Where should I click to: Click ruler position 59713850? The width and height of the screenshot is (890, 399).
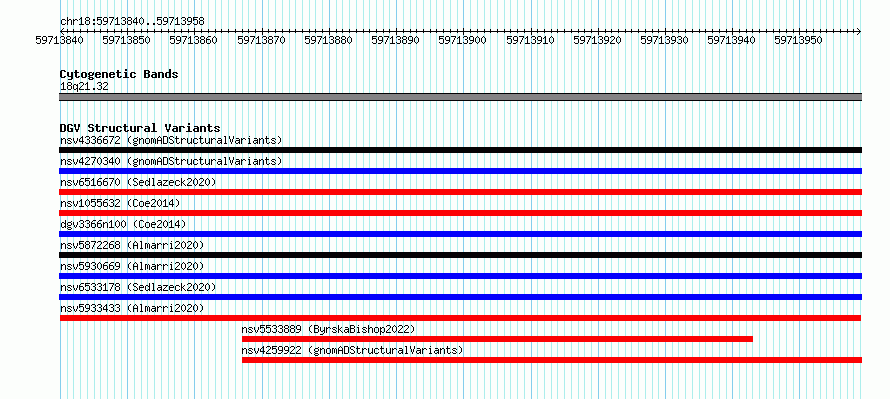click(126, 40)
